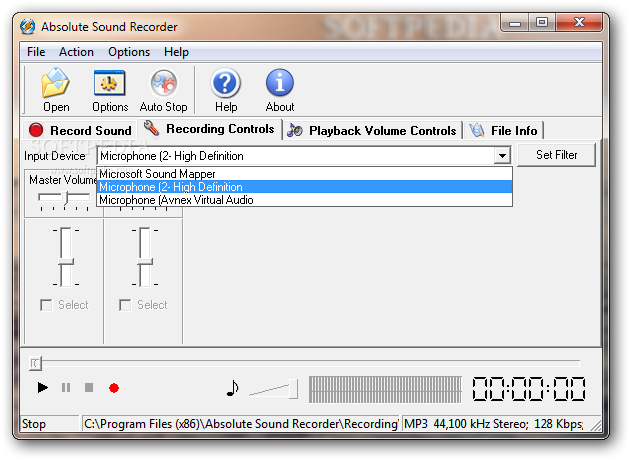Screen dimensions: 630x460
Task: Open the Auto Stop gears icon
Action: 164,90
